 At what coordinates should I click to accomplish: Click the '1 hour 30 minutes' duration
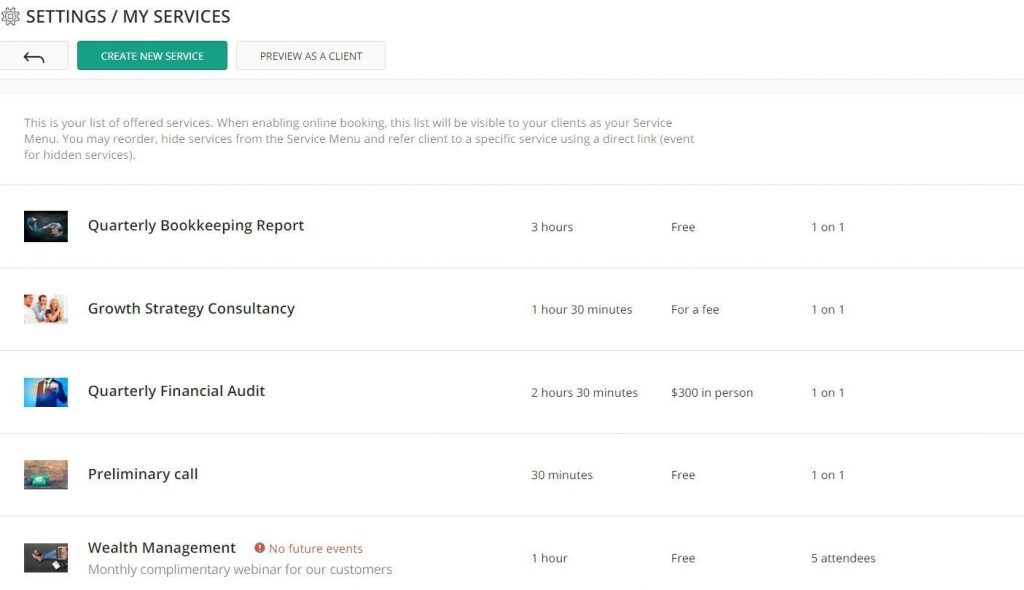click(582, 310)
